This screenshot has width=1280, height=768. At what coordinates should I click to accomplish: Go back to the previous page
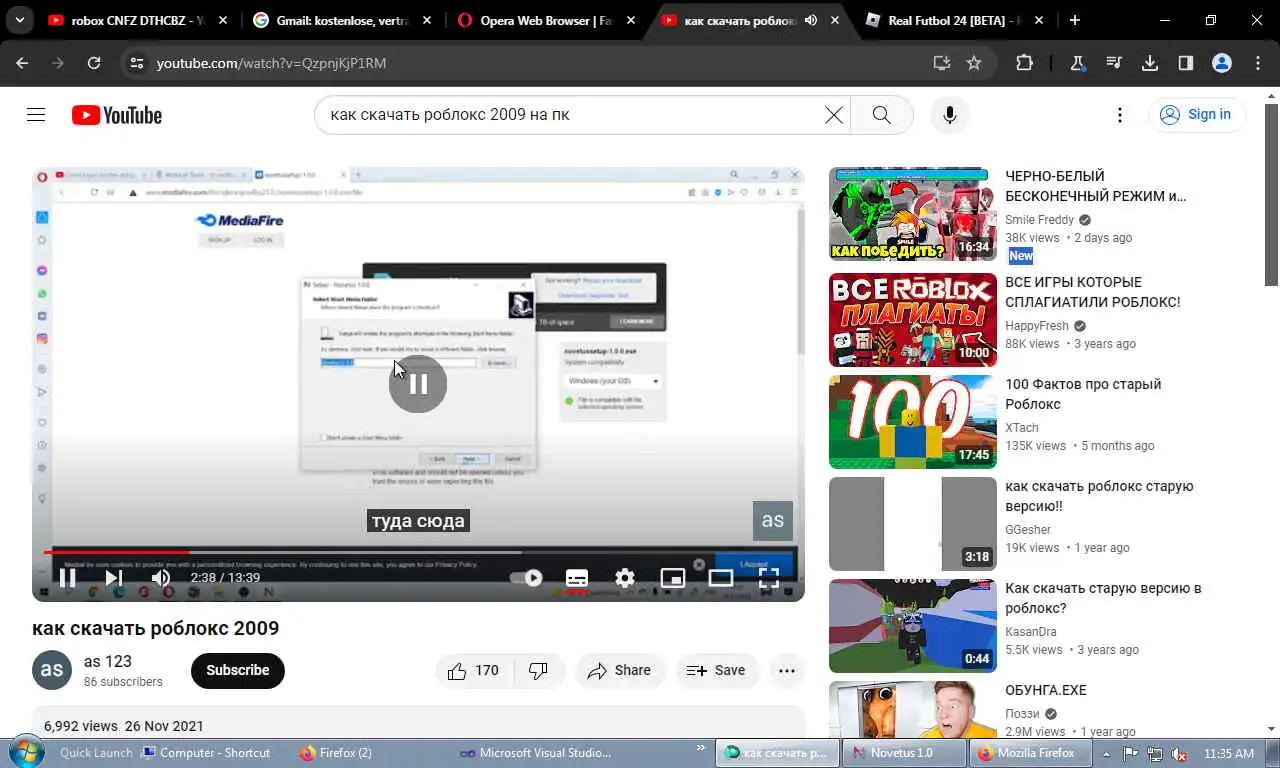click(22, 63)
